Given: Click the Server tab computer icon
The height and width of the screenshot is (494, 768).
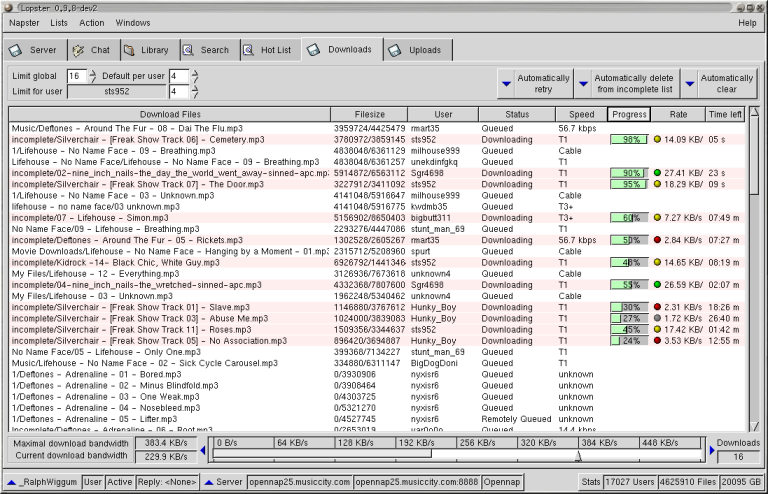Looking at the screenshot, I should [16, 50].
